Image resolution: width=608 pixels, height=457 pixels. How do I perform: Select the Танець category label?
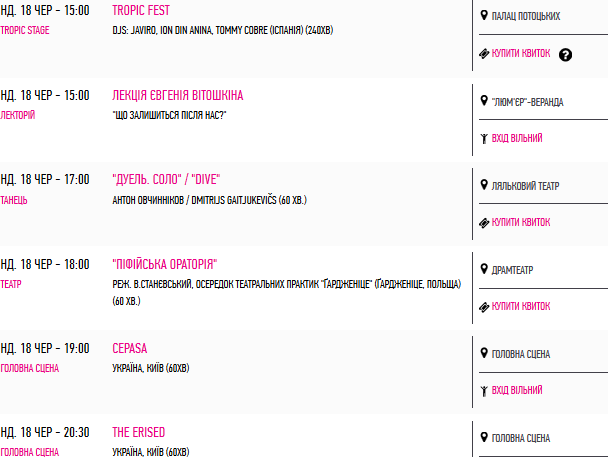(x=14, y=200)
